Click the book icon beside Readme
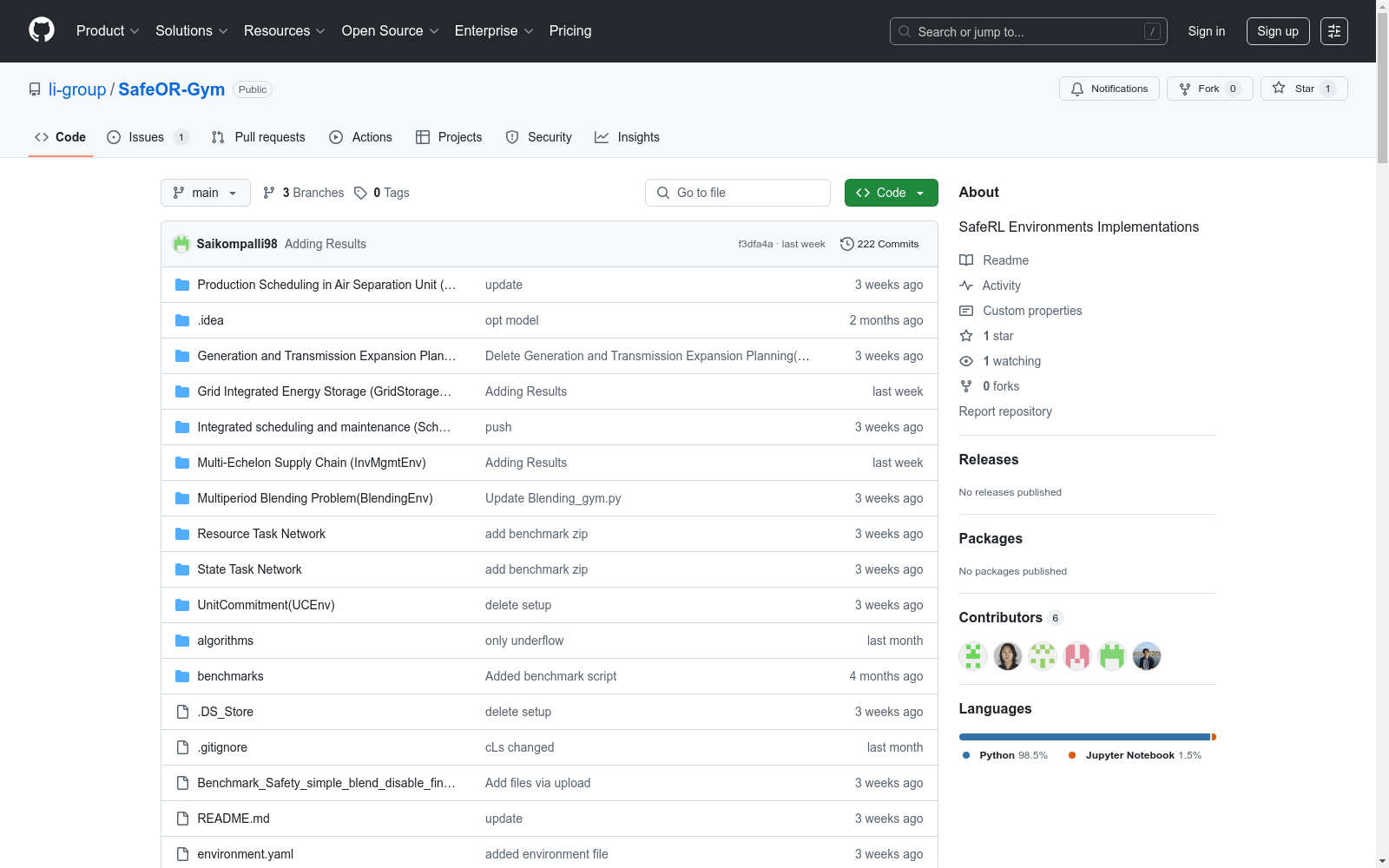 pyautogui.click(x=966, y=260)
